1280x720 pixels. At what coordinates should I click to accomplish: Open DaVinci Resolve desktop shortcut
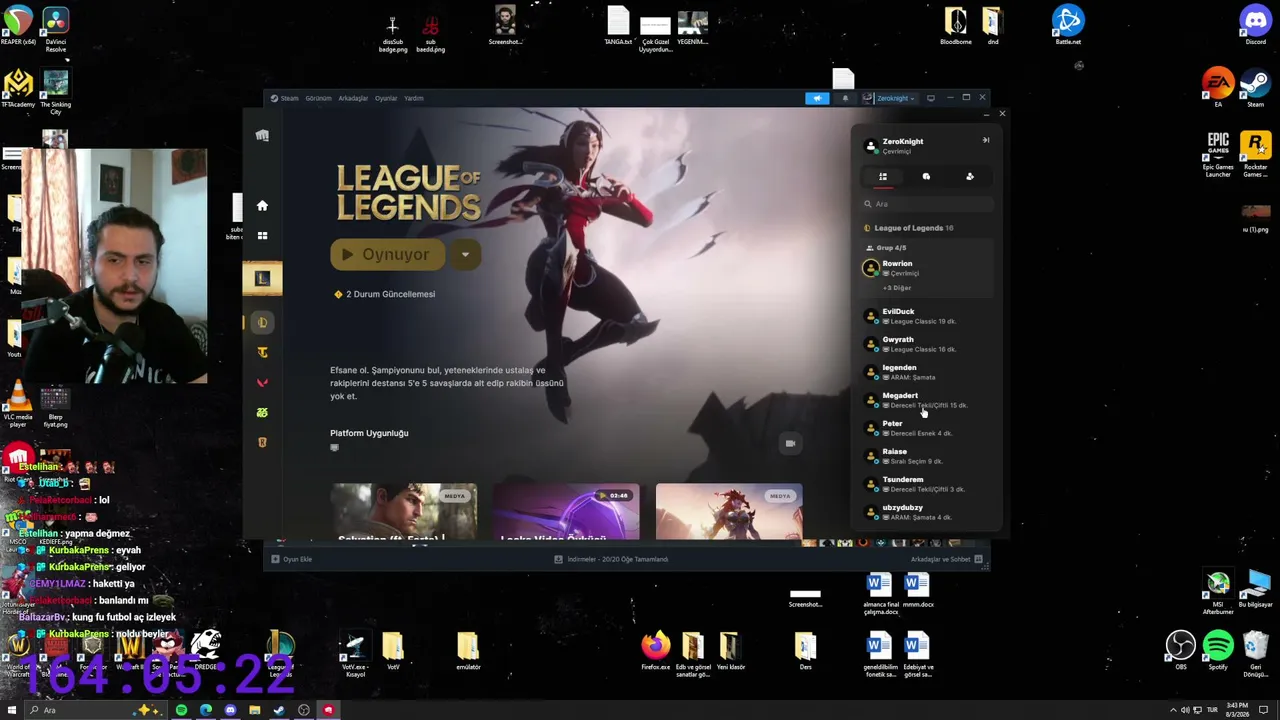click(56, 28)
